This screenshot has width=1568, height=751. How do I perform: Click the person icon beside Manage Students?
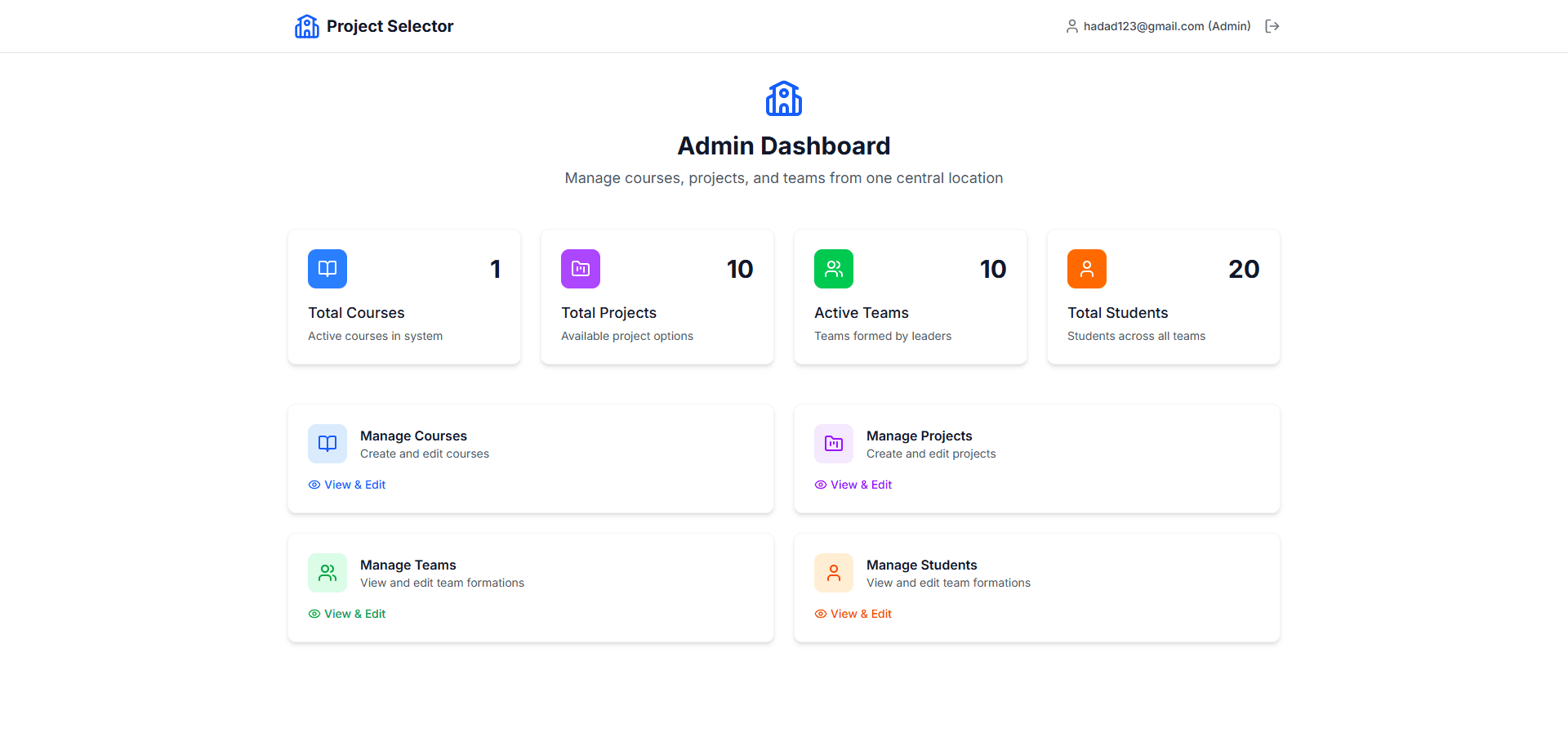click(x=833, y=572)
